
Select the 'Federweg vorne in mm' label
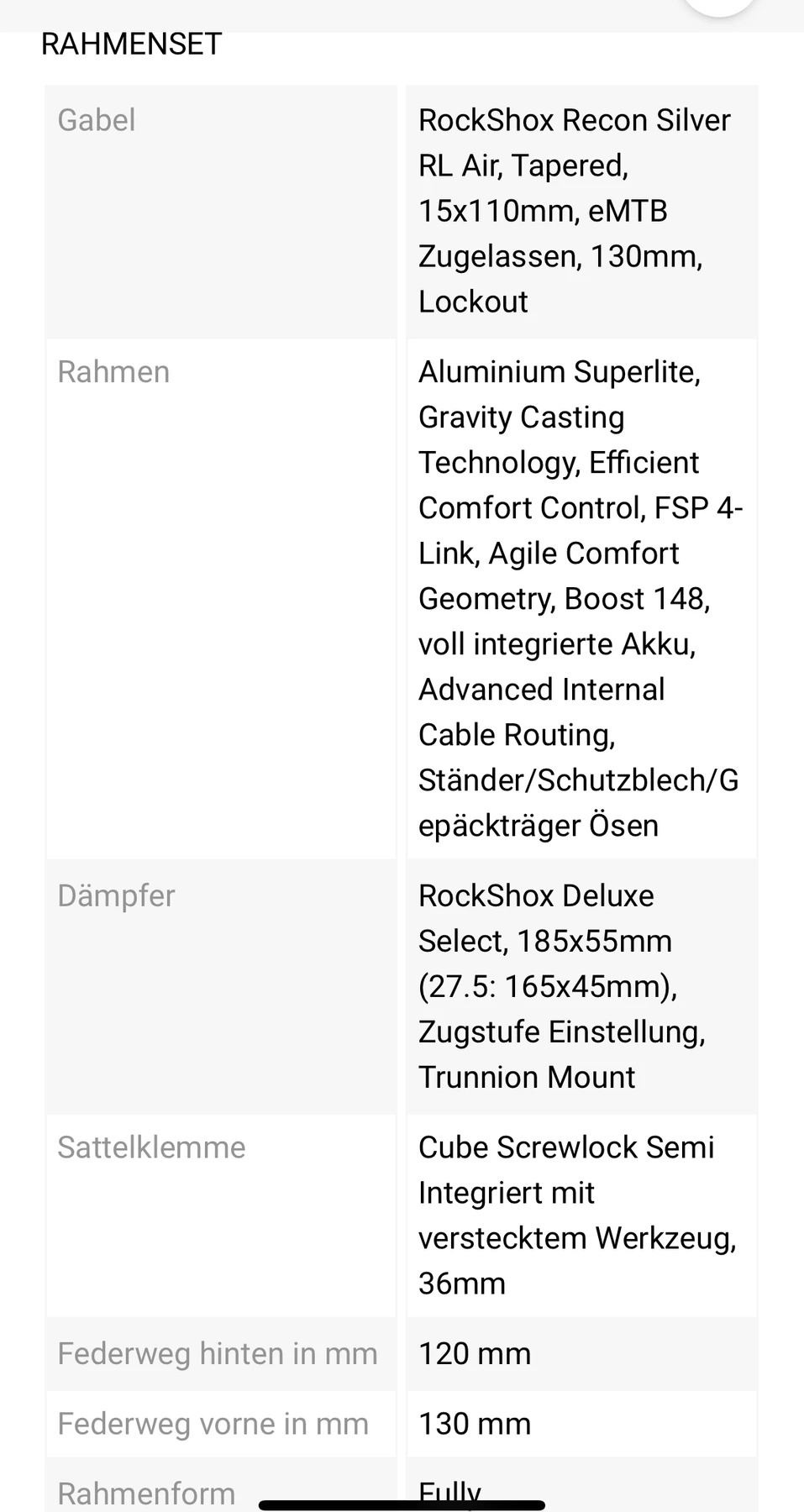(213, 1424)
